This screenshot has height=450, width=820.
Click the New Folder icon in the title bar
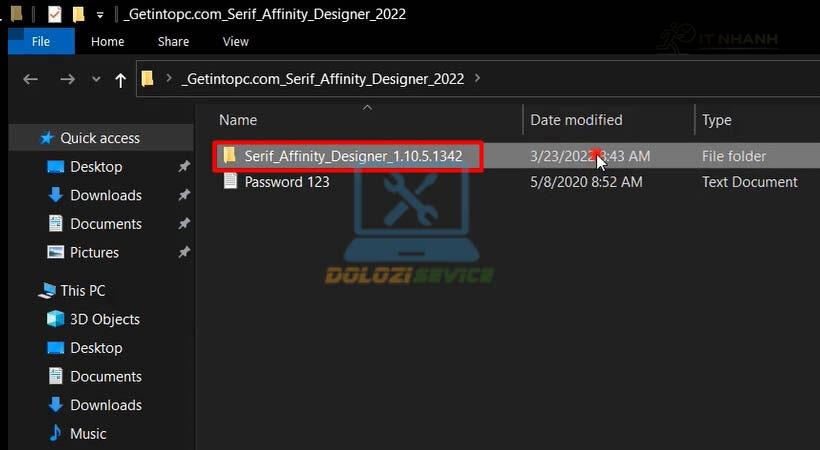[x=78, y=14]
